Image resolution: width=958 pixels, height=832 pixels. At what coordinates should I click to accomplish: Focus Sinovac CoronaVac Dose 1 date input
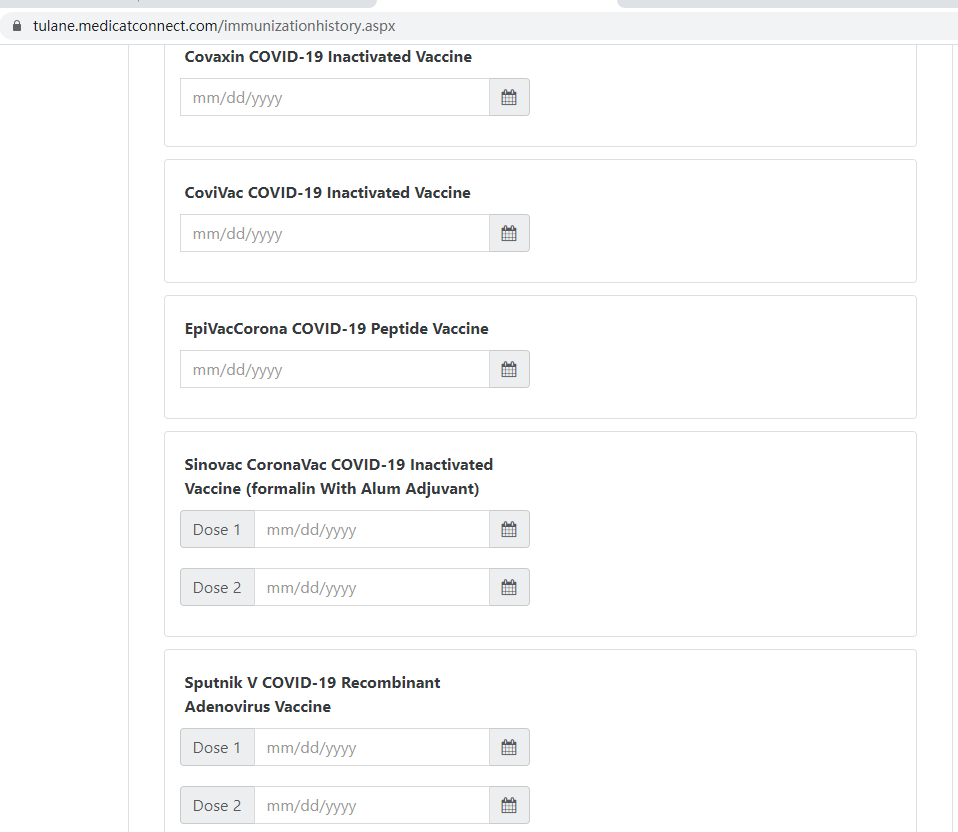pos(371,530)
